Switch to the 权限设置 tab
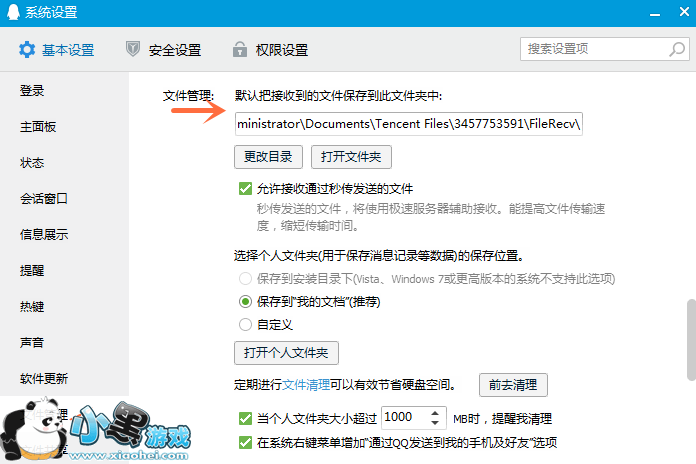This screenshot has width=696, height=464. click(x=270, y=50)
